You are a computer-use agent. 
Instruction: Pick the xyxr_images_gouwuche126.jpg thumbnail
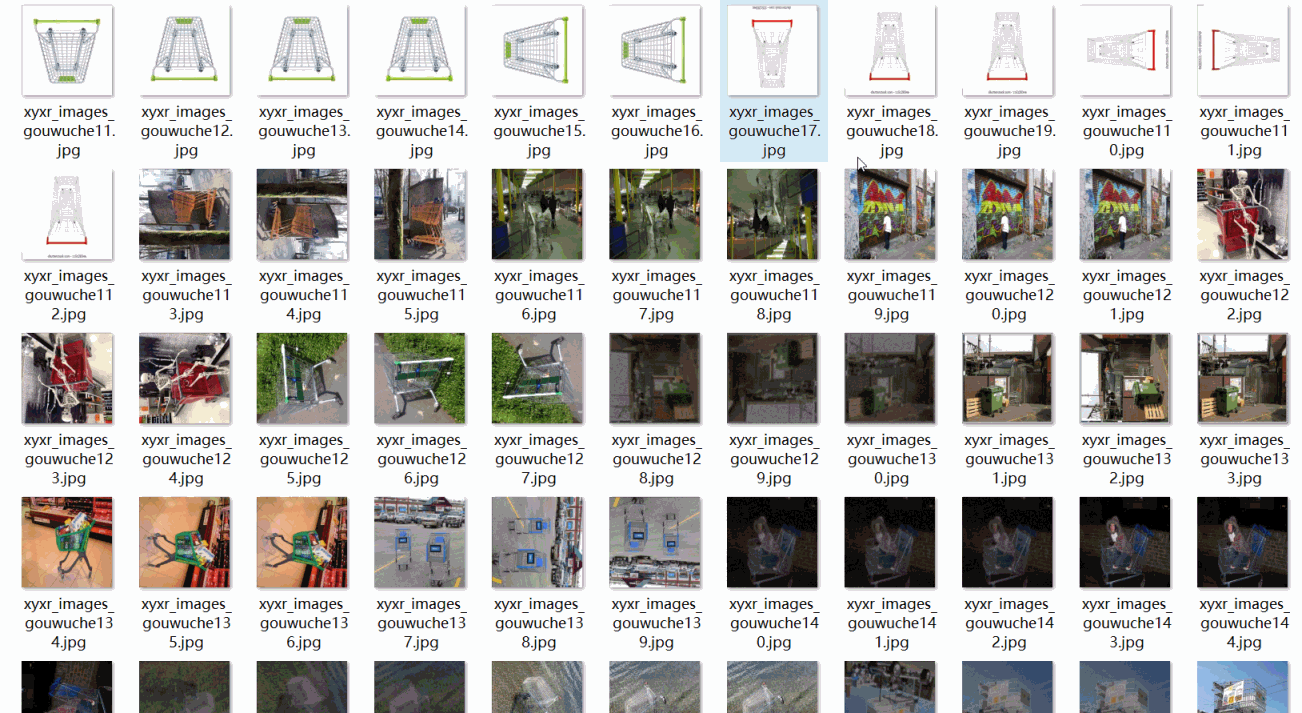click(x=420, y=378)
